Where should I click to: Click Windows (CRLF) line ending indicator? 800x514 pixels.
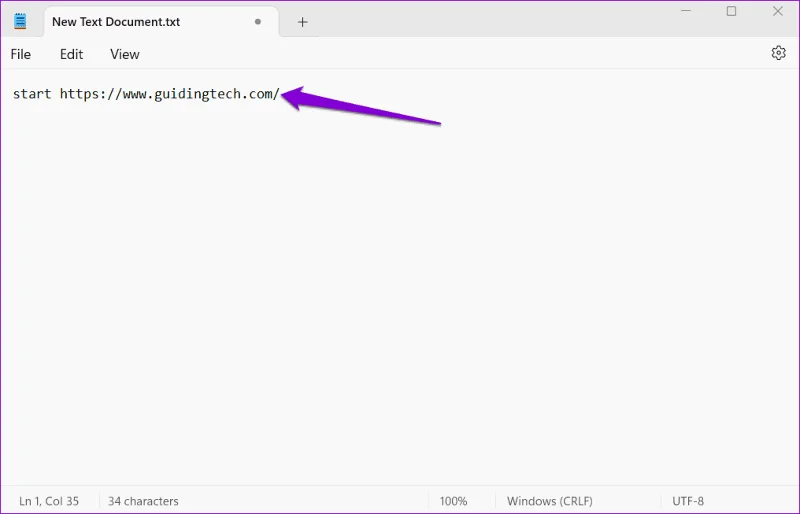click(550, 501)
